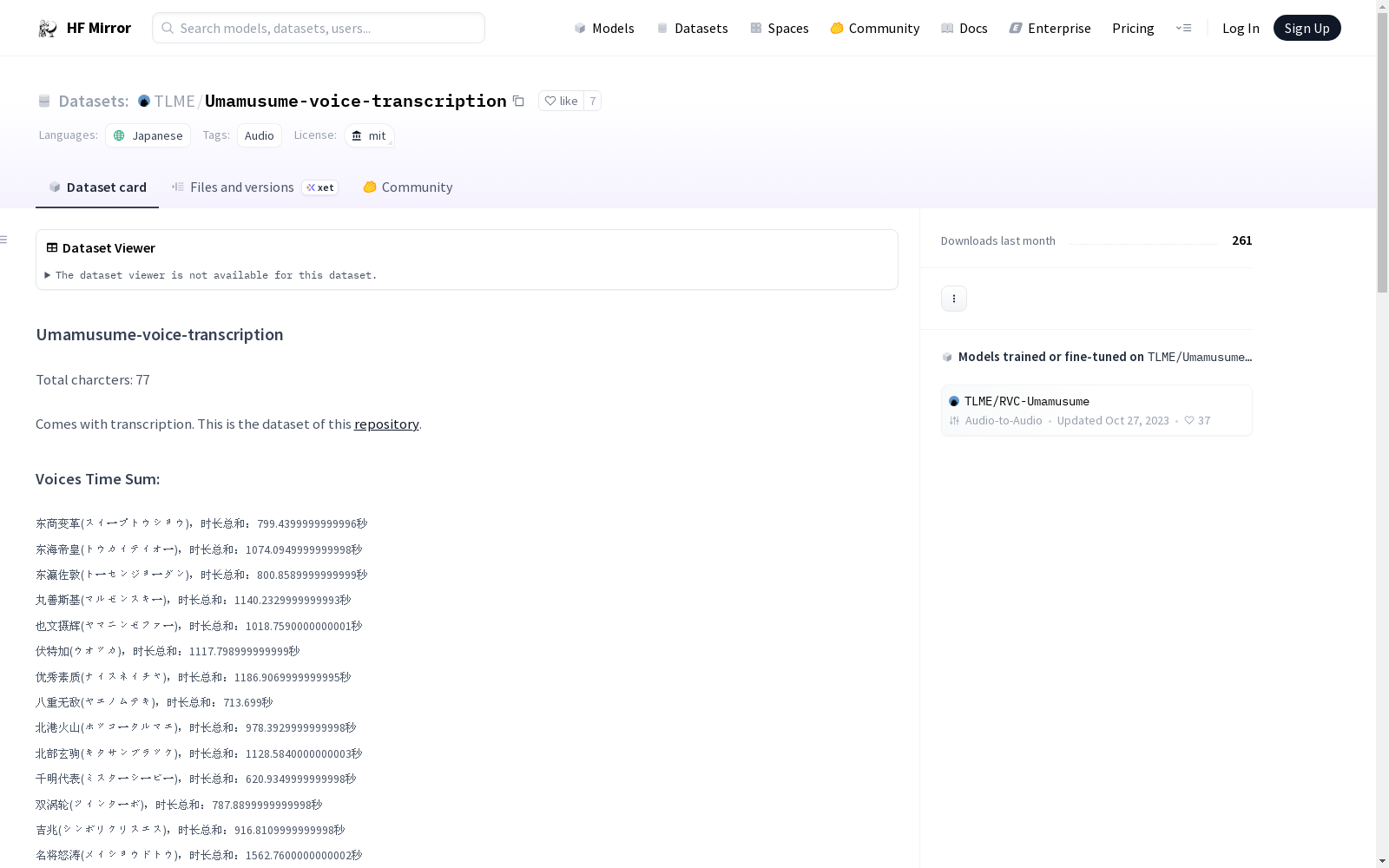The image size is (1389, 868).
Task: Click the scrollbar down arrow
Action: click(x=1382, y=861)
